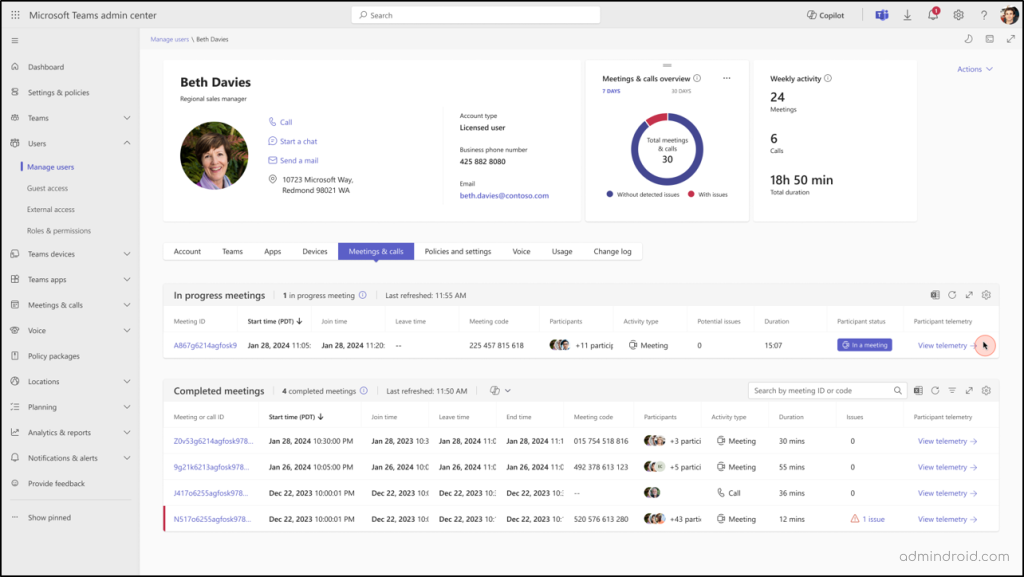Open the Usage tab
Screen dimensions: 1024x577
coord(561,251)
